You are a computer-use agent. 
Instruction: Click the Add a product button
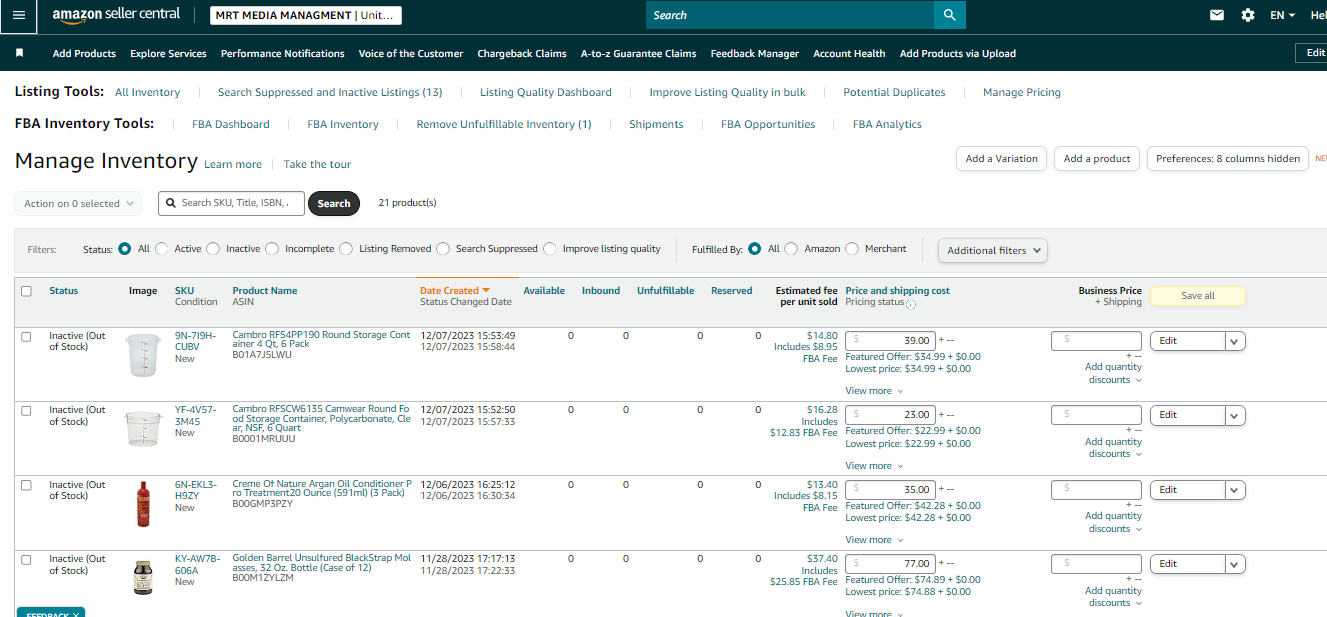click(1097, 158)
